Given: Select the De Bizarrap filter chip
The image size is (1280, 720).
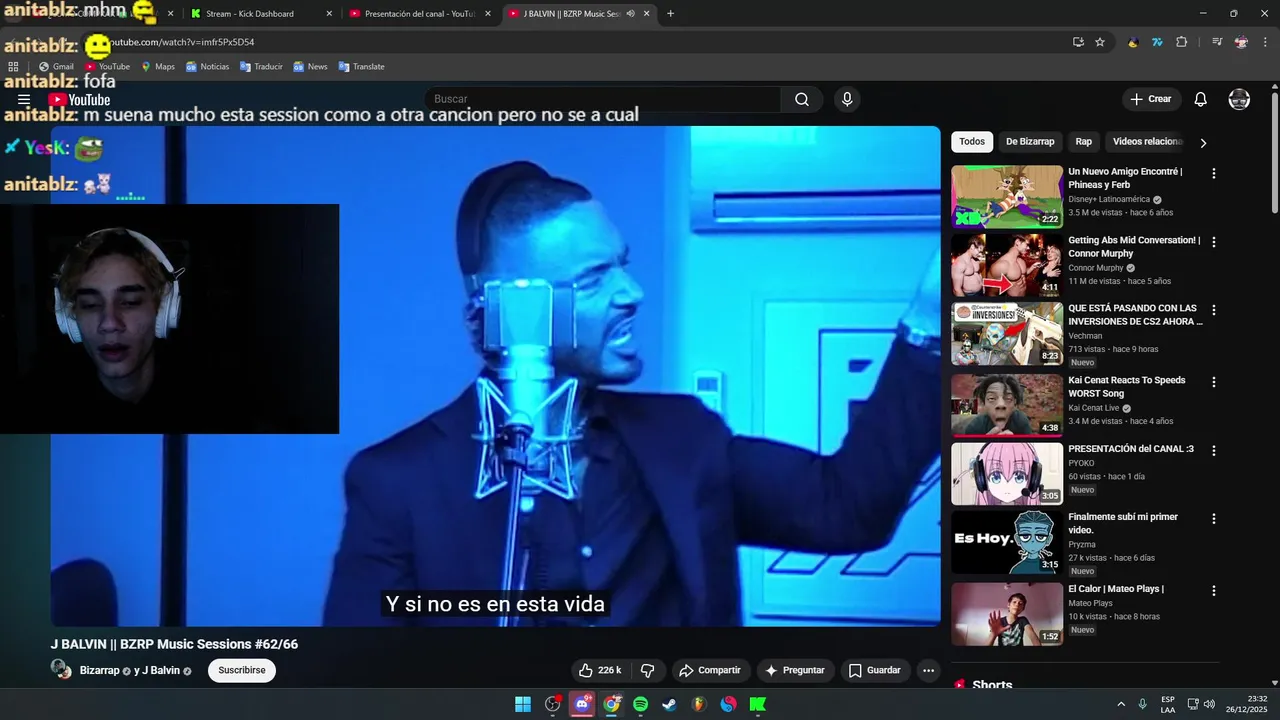Looking at the screenshot, I should pyautogui.click(x=1030, y=142).
